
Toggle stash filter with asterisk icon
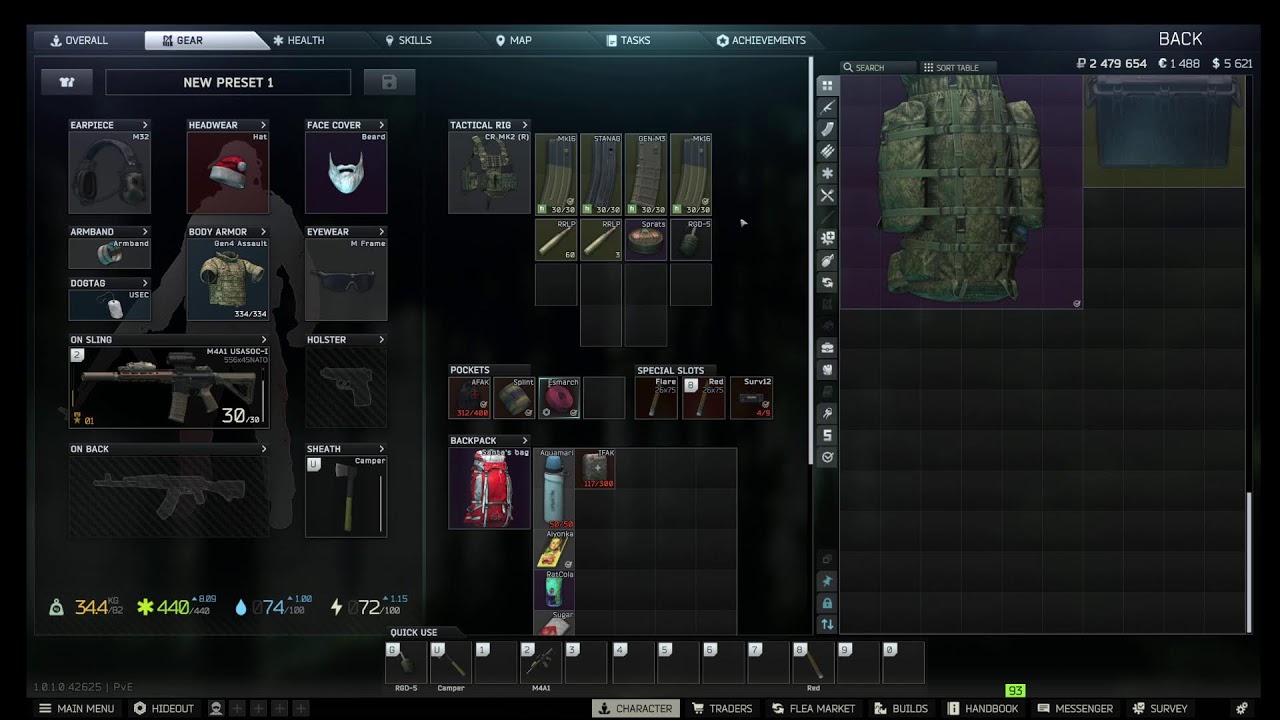pos(827,173)
